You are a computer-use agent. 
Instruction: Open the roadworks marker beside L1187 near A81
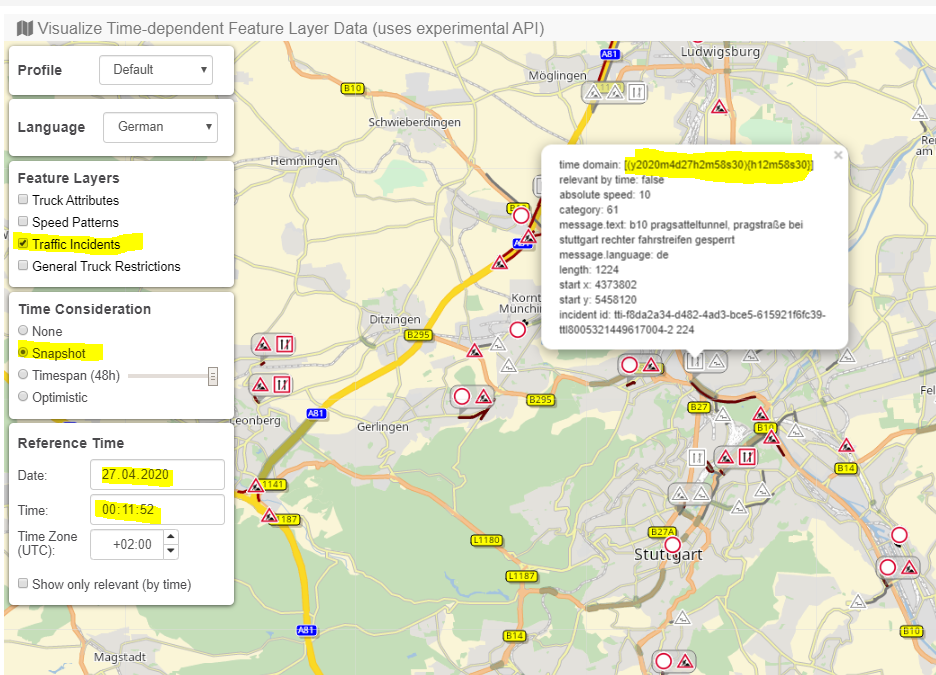(x=269, y=516)
